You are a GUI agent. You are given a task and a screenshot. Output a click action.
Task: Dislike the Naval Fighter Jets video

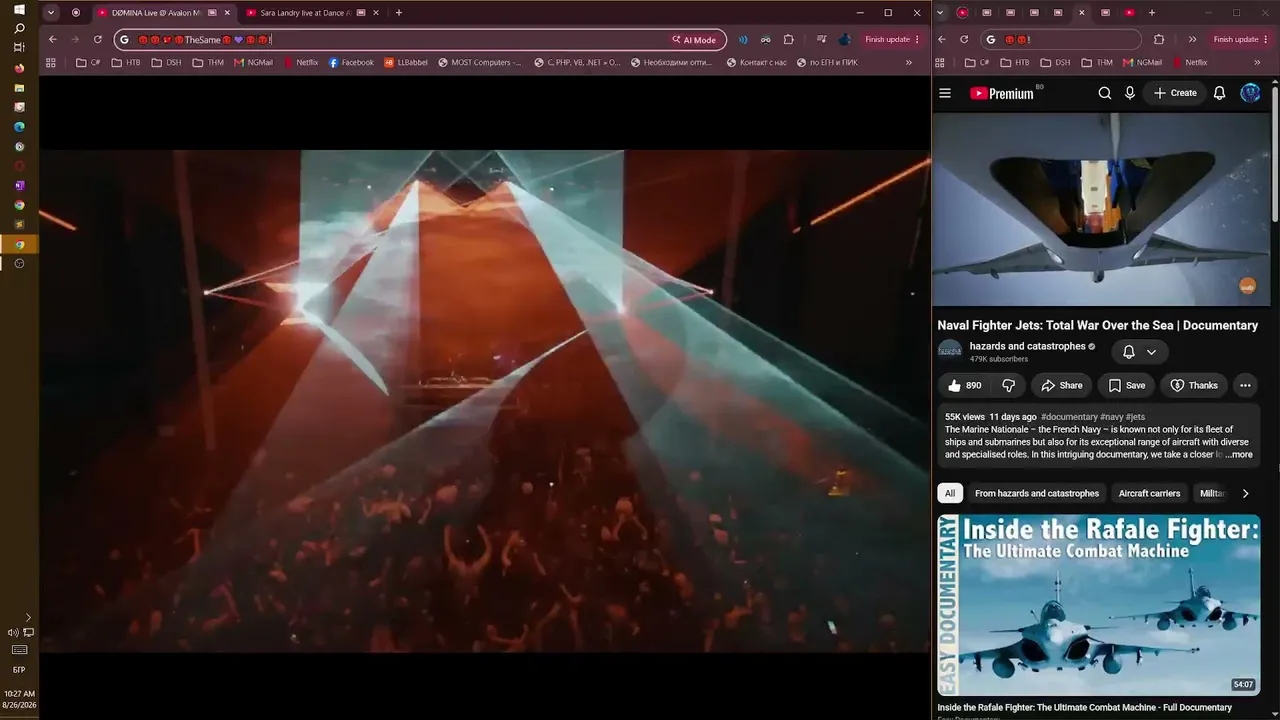(x=1009, y=385)
